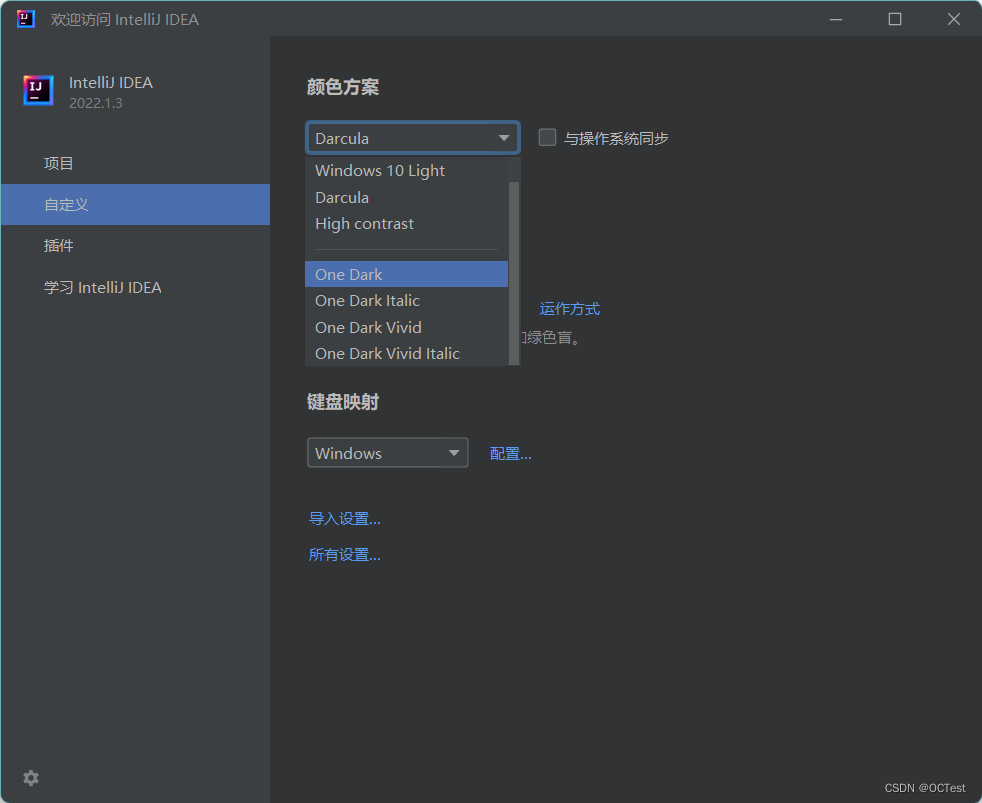Click the theme list scrollbar
The height and width of the screenshot is (803, 982).
point(514,273)
